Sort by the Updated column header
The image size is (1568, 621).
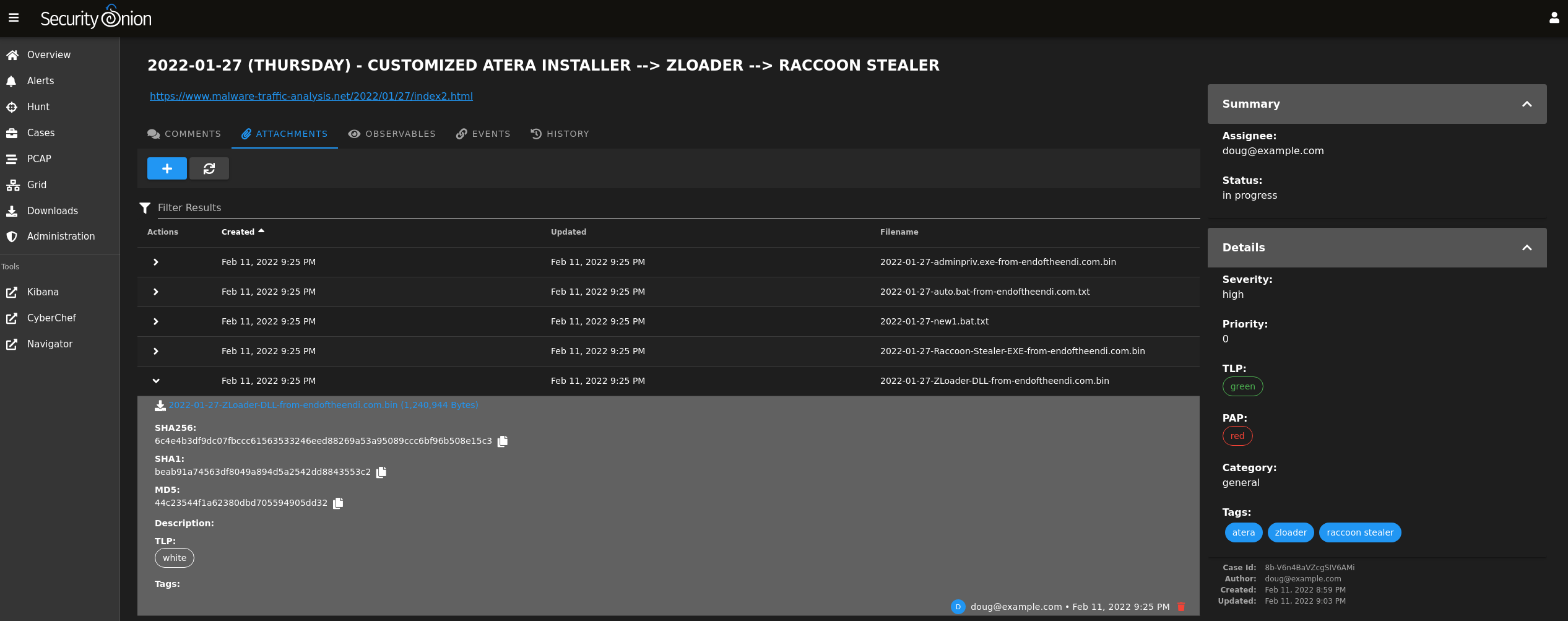coord(568,232)
